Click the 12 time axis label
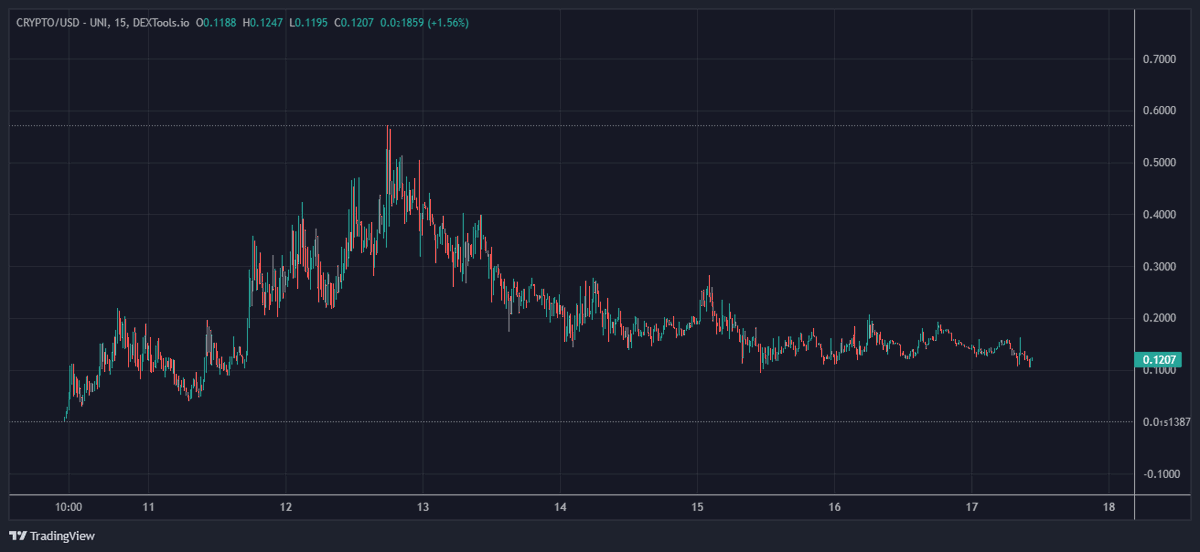This screenshot has height=552, width=1200. pos(285,507)
